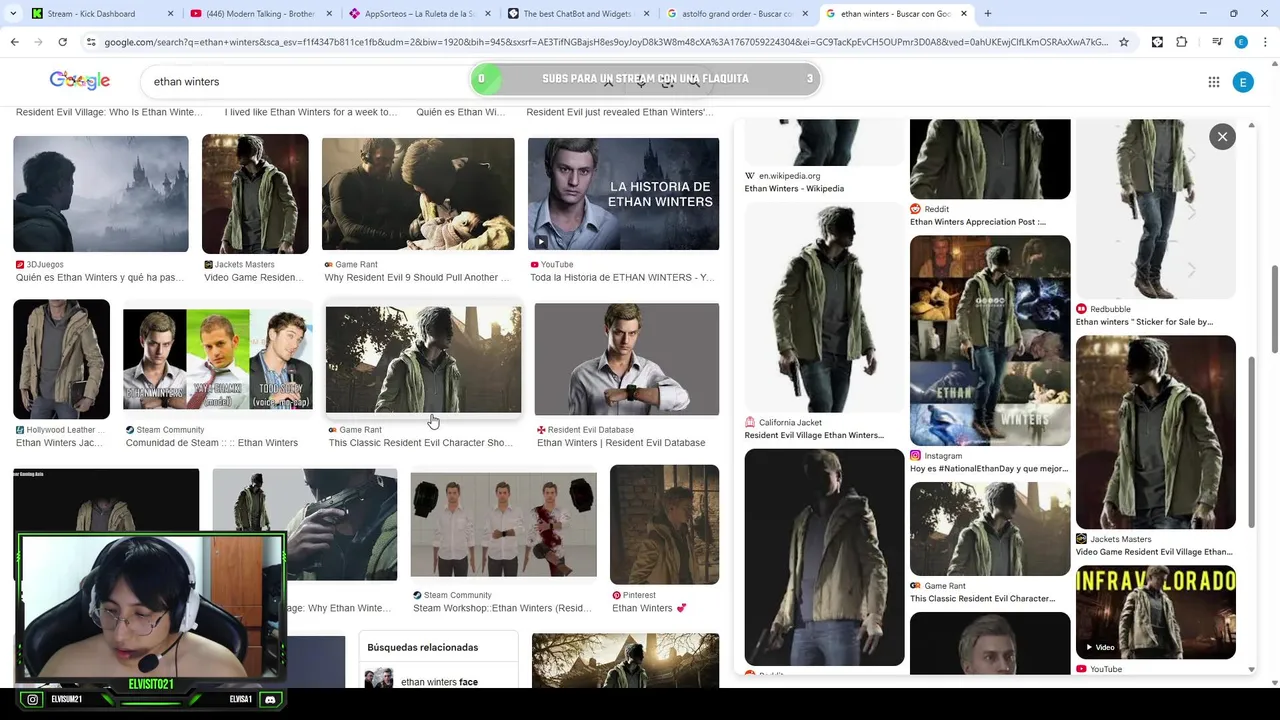Click the main page vertical scrollbar
Screen dimensions: 1280x720
point(1274,308)
